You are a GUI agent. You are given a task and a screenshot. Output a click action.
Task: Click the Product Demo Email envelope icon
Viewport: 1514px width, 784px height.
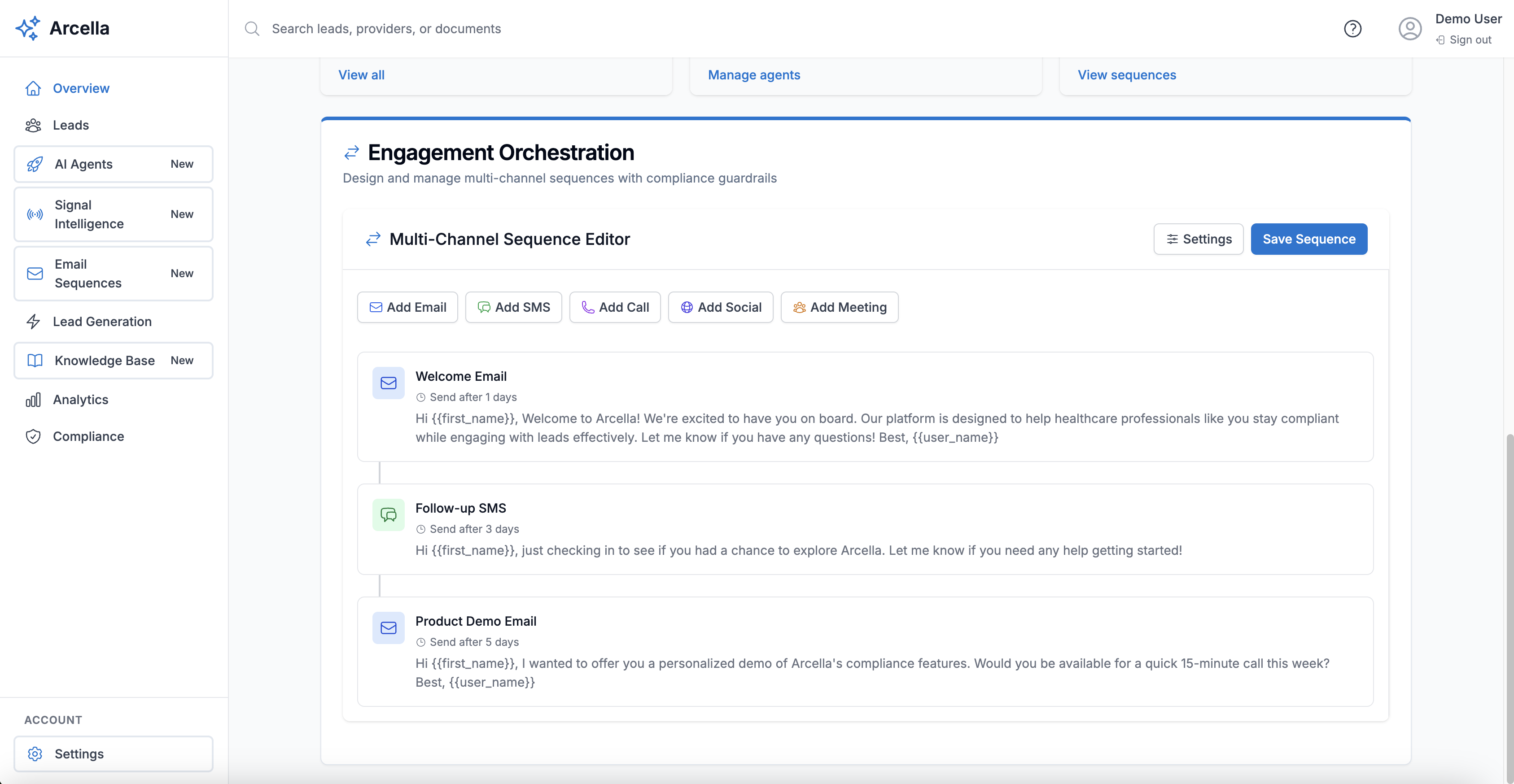(389, 628)
